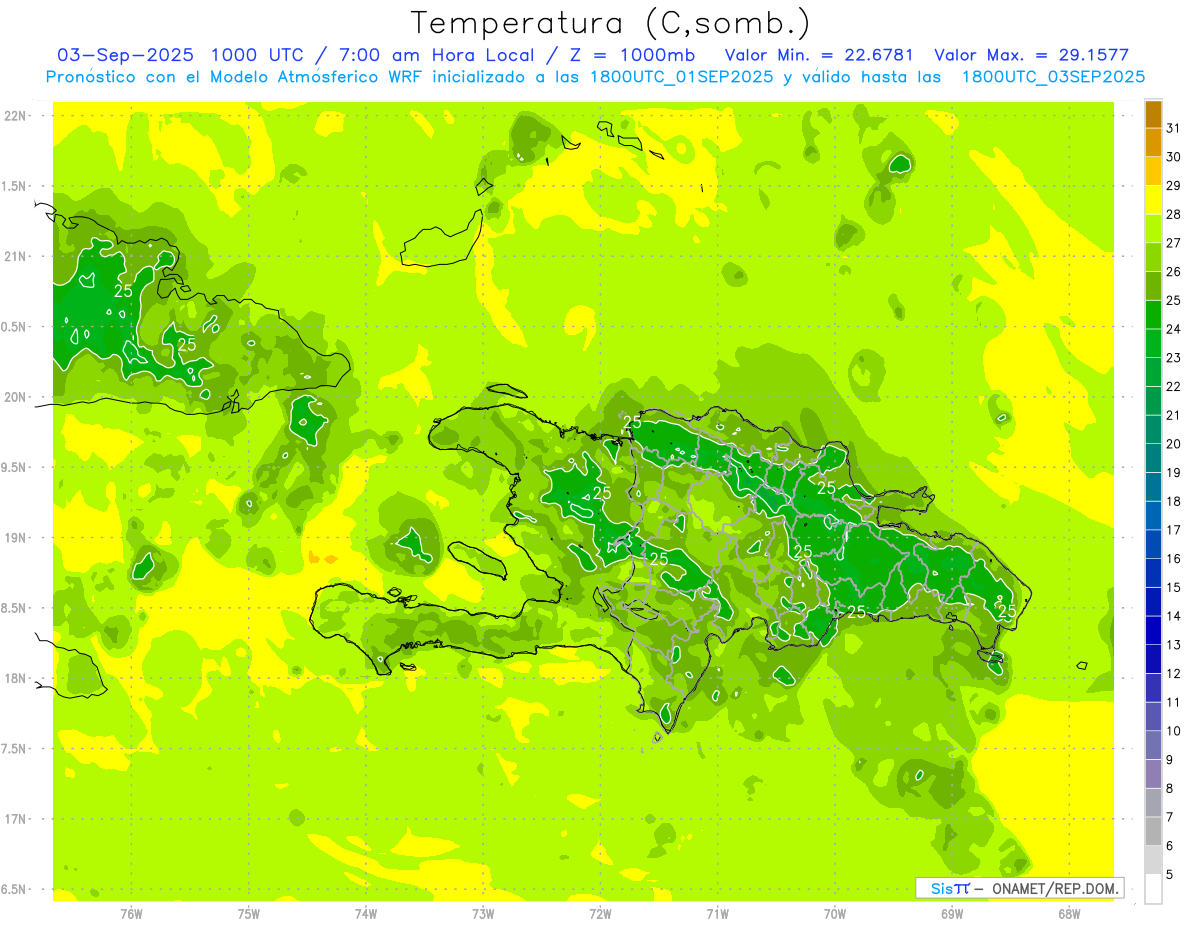This screenshot has width=1200, height=927.
Task: Click the "Valor Min. = 22.6781" text
Action: point(819,55)
